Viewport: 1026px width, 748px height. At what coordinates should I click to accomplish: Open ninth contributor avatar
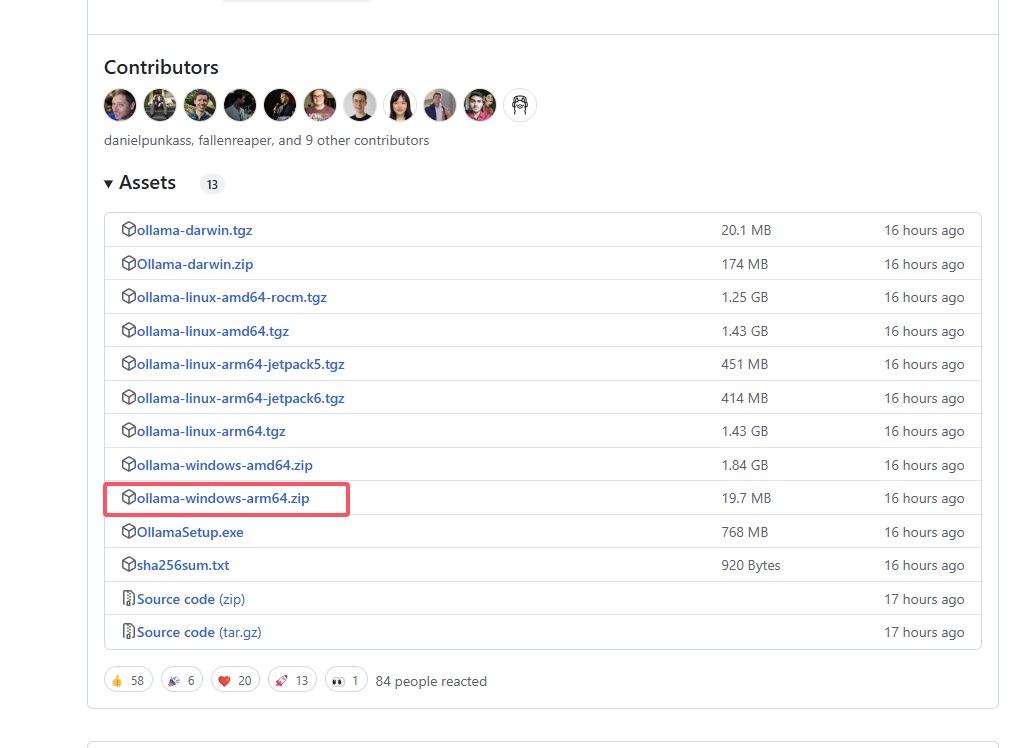pyautogui.click(x=440, y=105)
